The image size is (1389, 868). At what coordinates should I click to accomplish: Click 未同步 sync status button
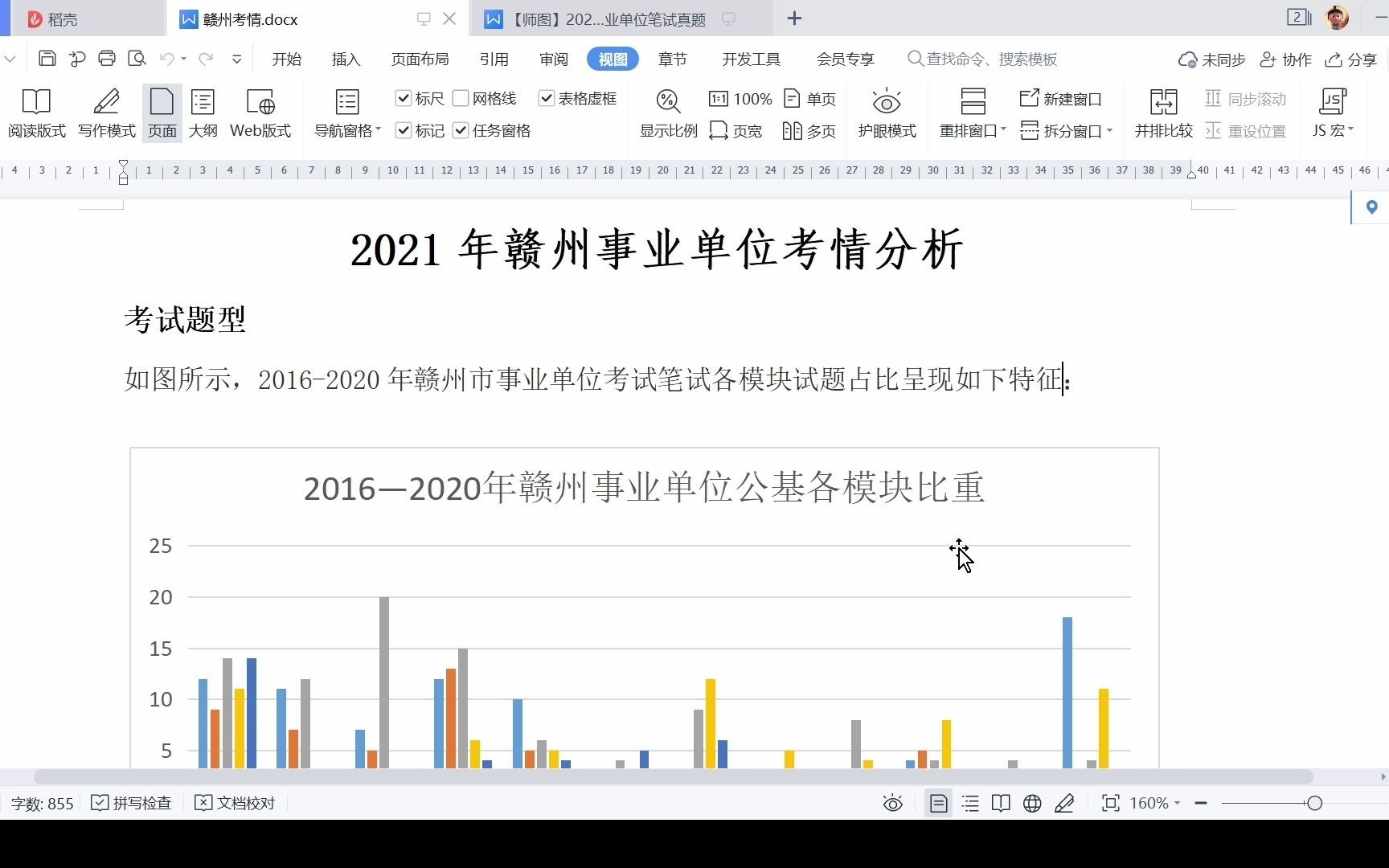[x=1211, y=59]
